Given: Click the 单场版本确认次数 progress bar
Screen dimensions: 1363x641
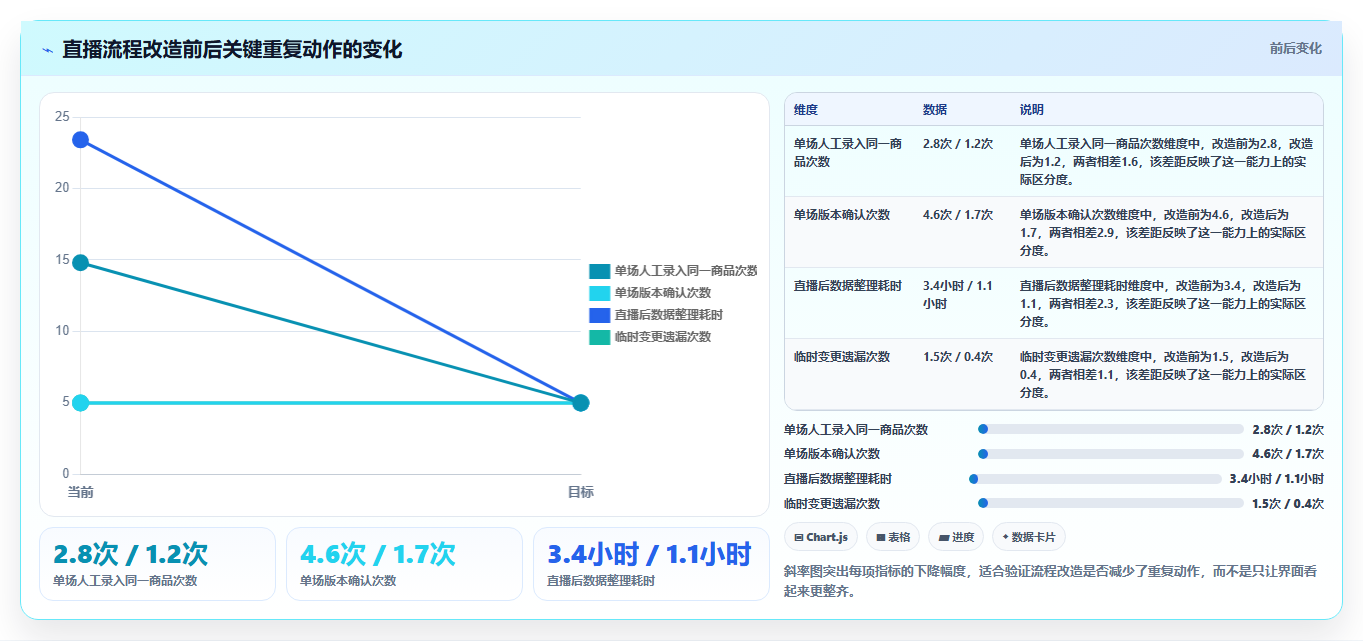Looking at the screenshot, I should 1110,454.
